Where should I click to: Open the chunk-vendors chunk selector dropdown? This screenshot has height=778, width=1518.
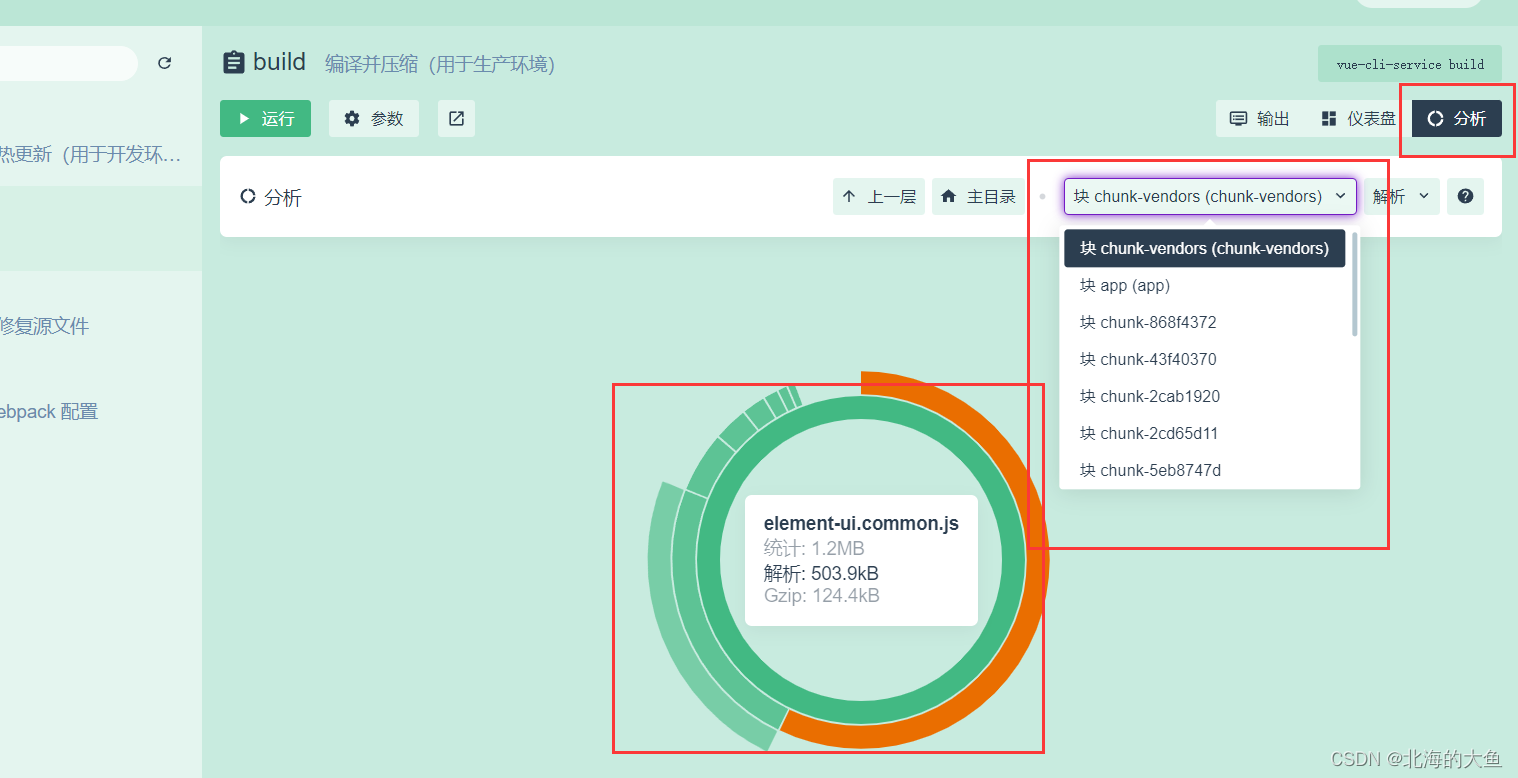1210,196
